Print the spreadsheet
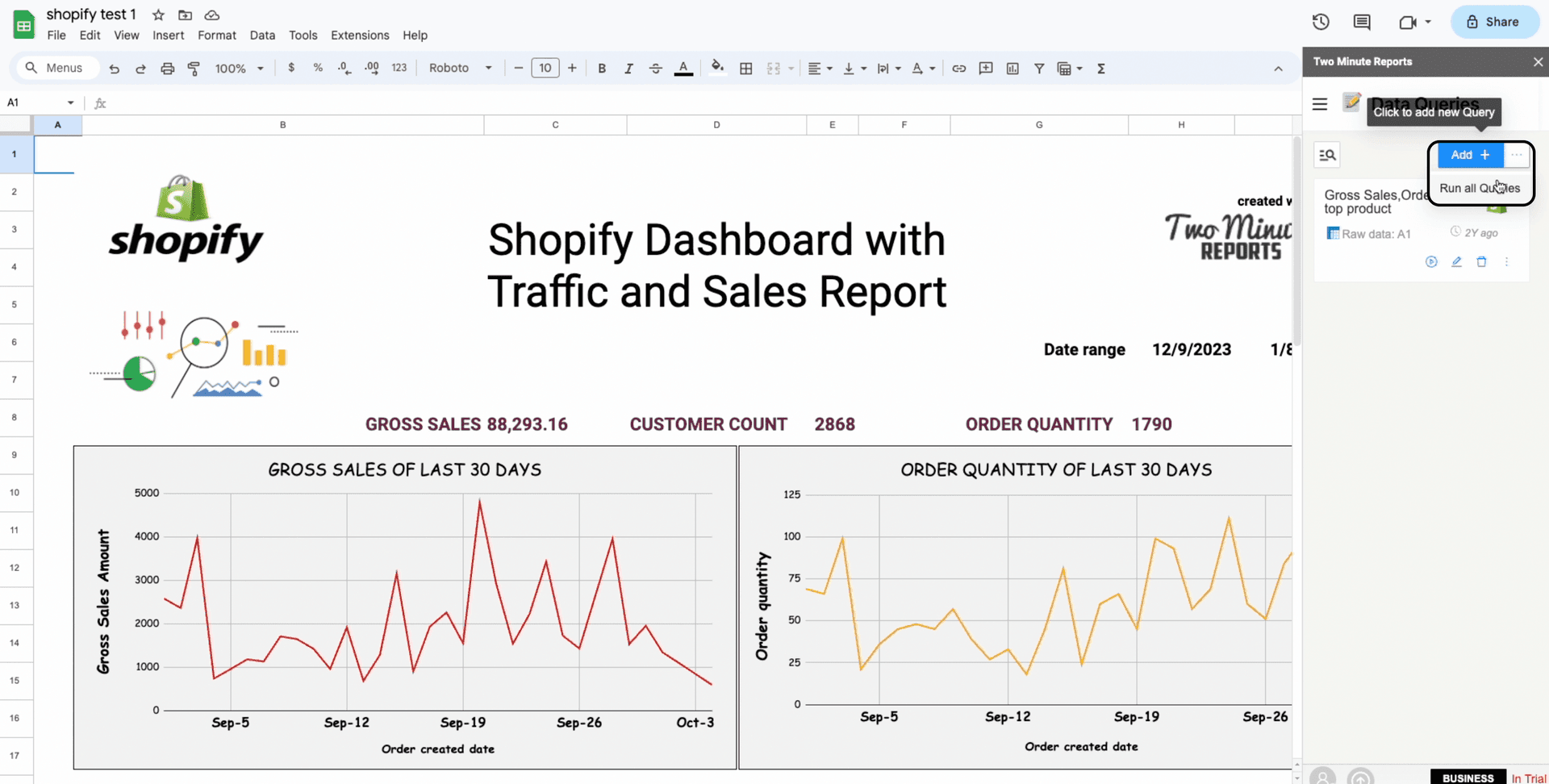 point(167,69)
